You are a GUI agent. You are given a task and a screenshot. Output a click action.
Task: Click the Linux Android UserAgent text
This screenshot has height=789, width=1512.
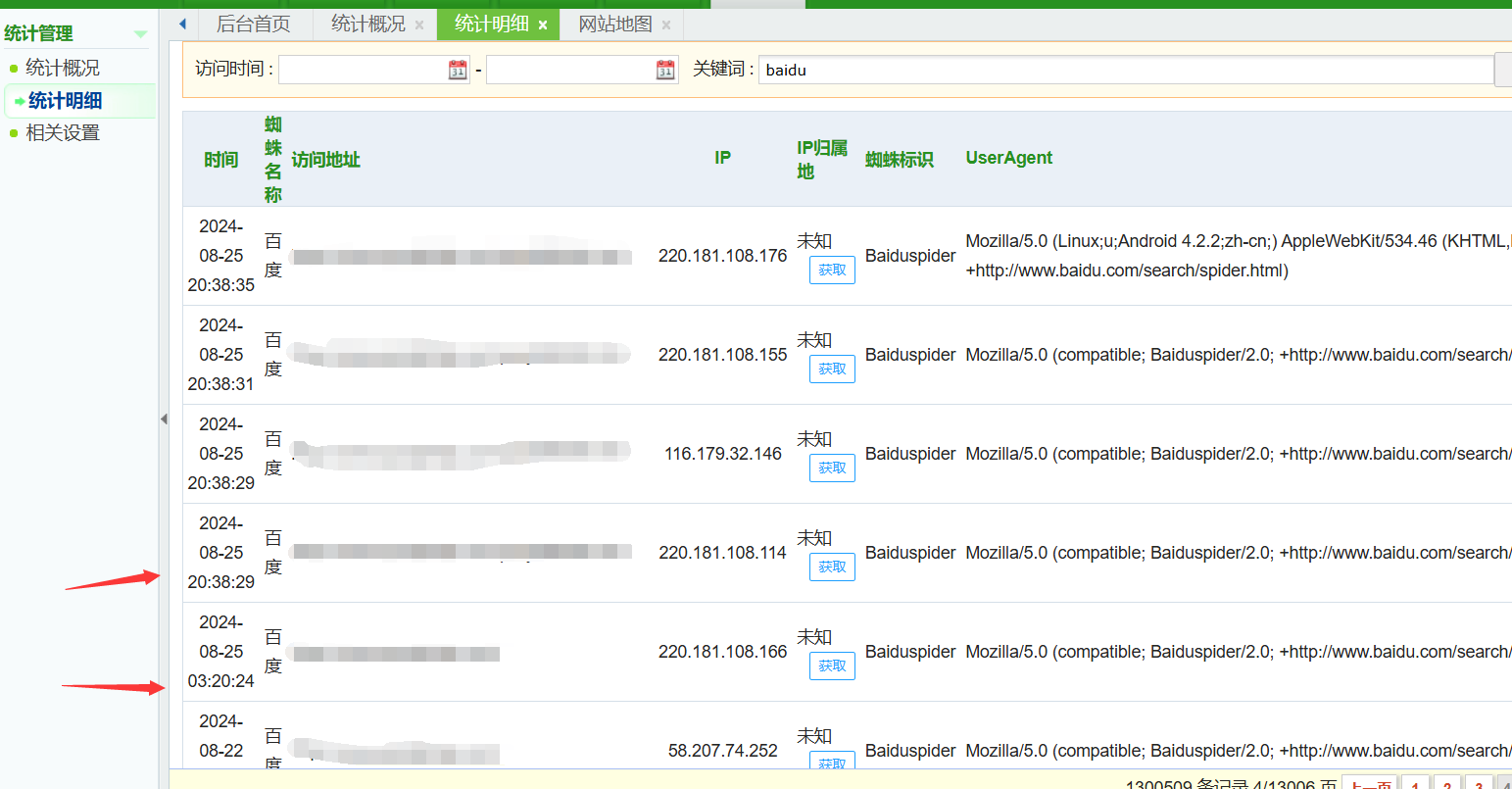[x=1239, y=256]
